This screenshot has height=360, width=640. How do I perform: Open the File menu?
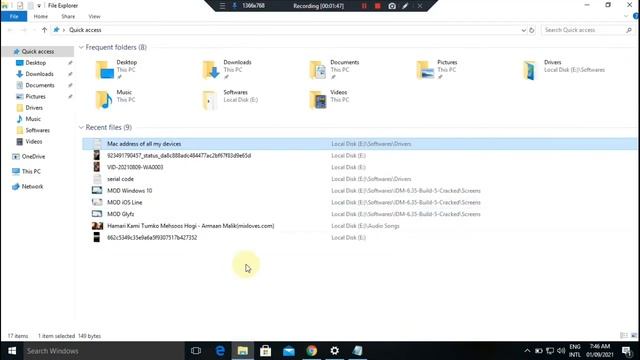click(x=14, y=16)
